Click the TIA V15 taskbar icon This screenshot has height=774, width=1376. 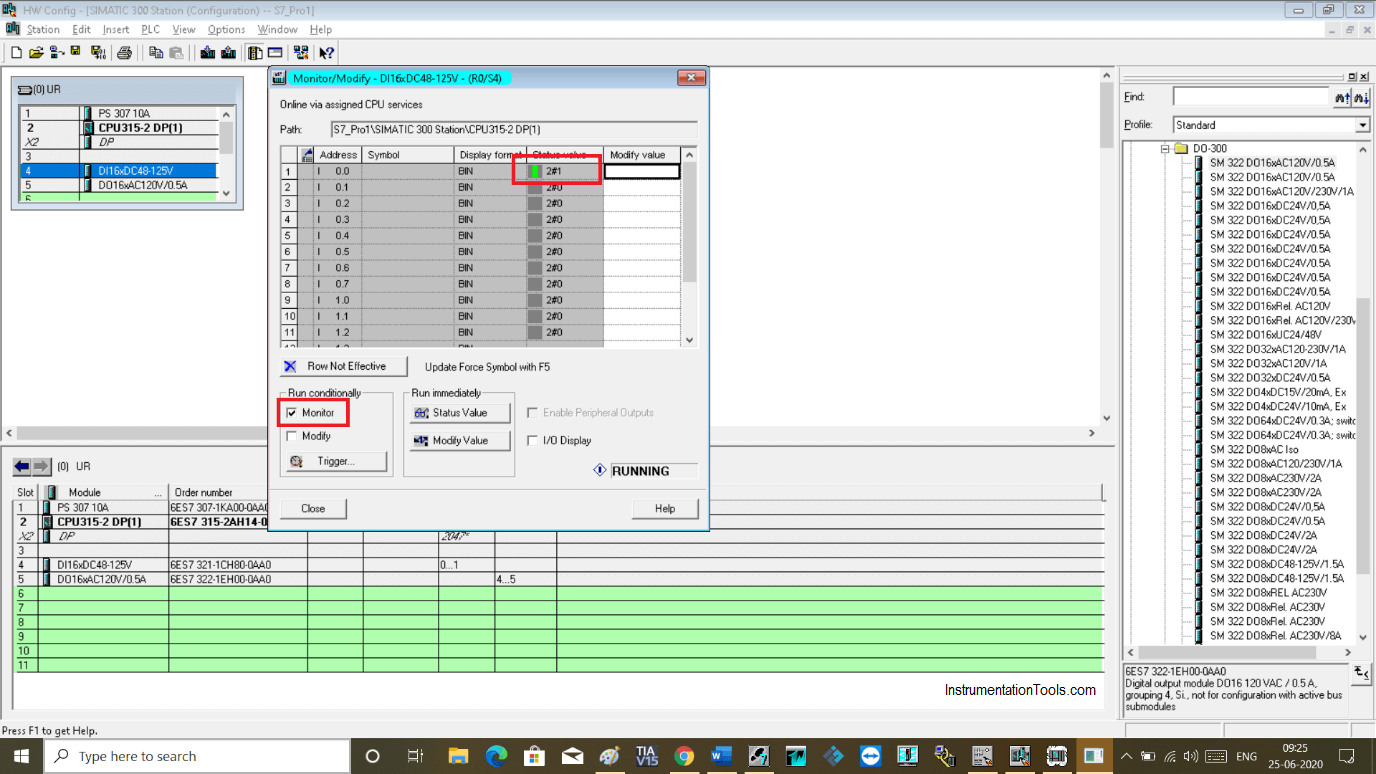[646, 756]
